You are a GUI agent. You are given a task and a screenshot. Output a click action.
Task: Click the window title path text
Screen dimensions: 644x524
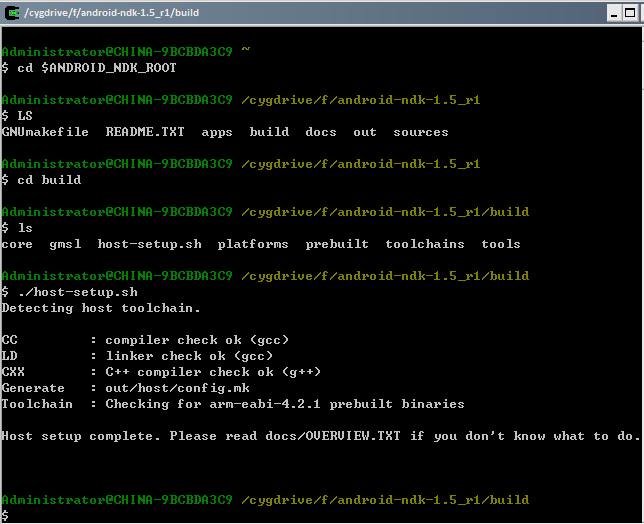coord(112,13)
